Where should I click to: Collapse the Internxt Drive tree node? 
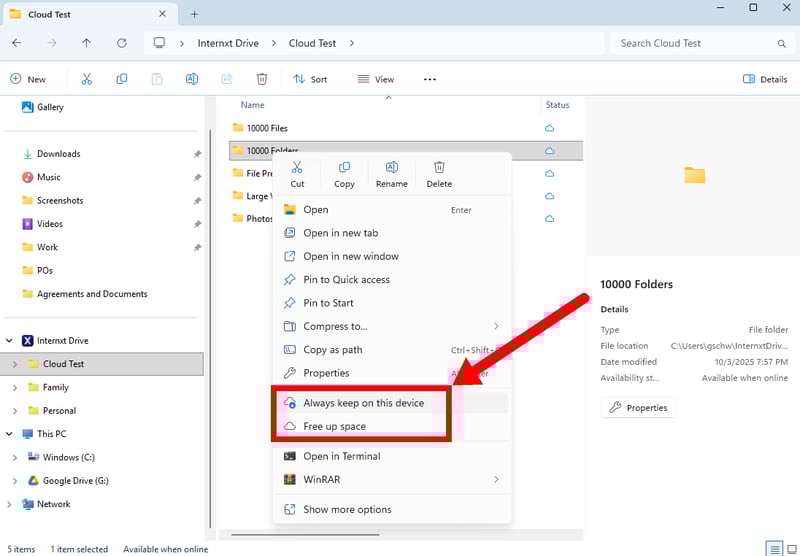10,341
